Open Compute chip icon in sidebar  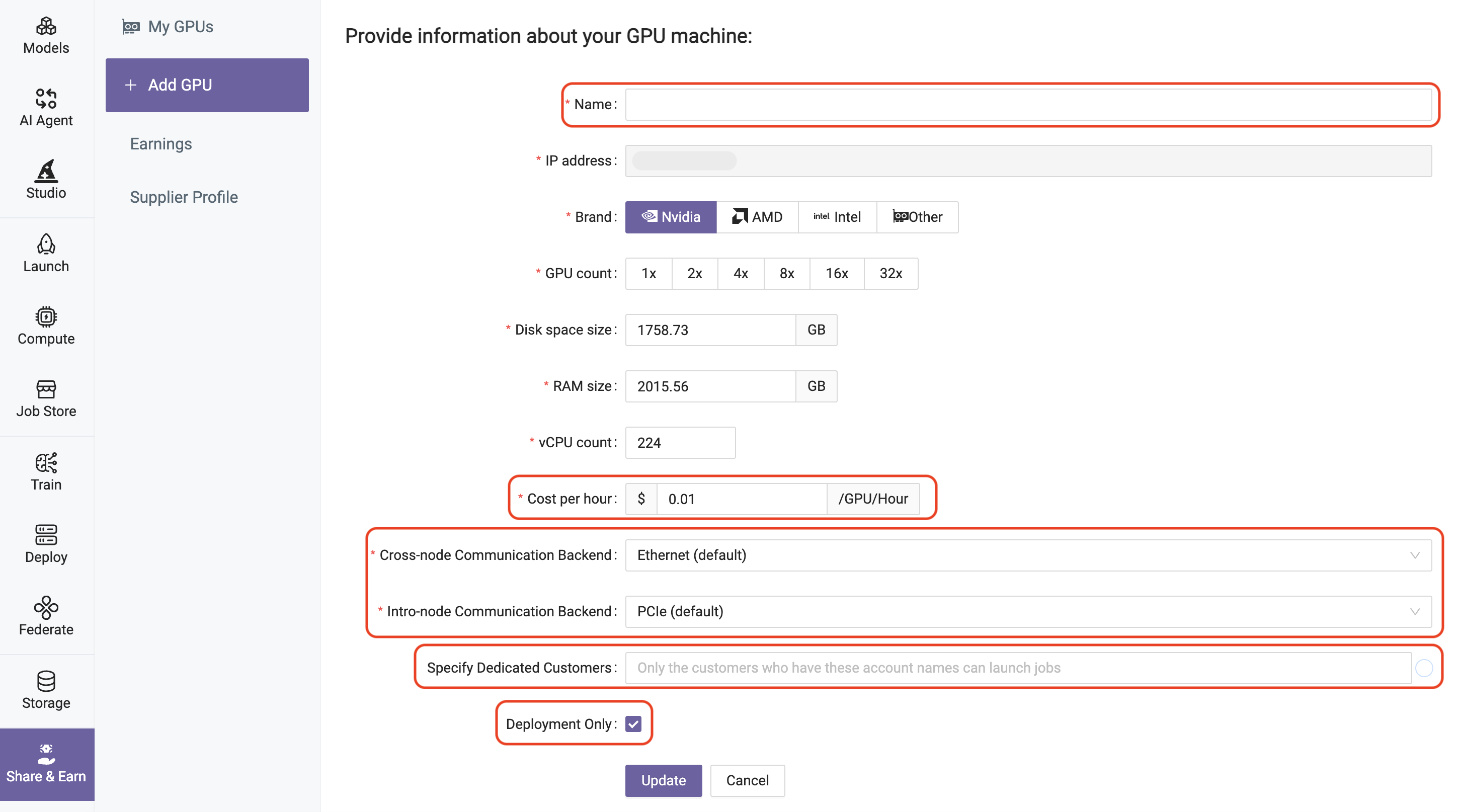46,317
